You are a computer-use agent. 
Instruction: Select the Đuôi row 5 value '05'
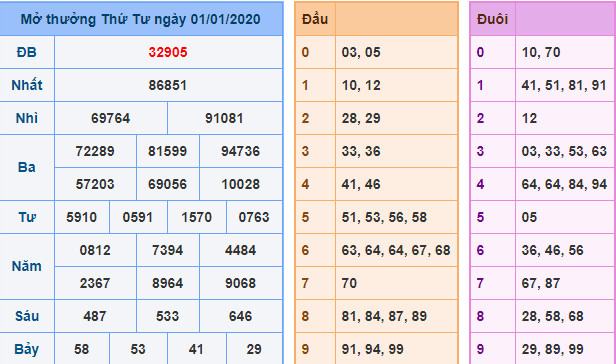529,217
